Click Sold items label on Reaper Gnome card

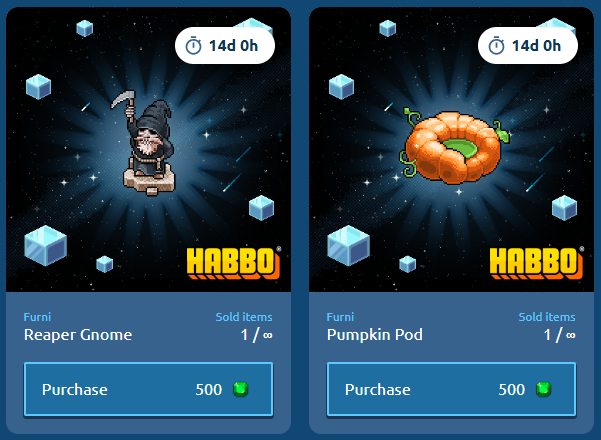click(x=244, y=317)
